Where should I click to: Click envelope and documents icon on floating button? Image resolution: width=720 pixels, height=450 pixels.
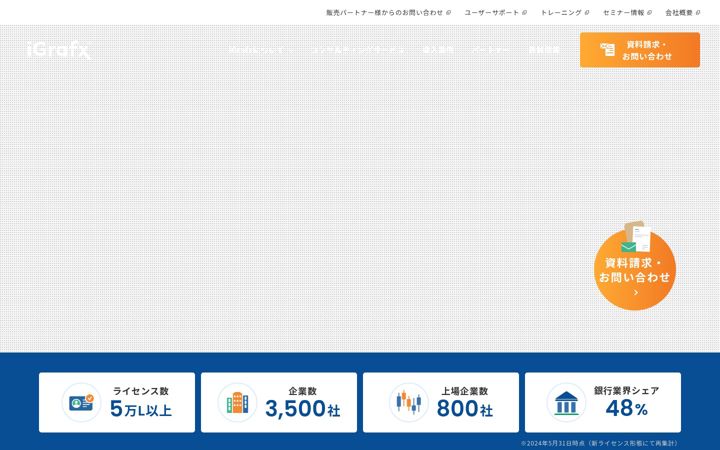636,236
